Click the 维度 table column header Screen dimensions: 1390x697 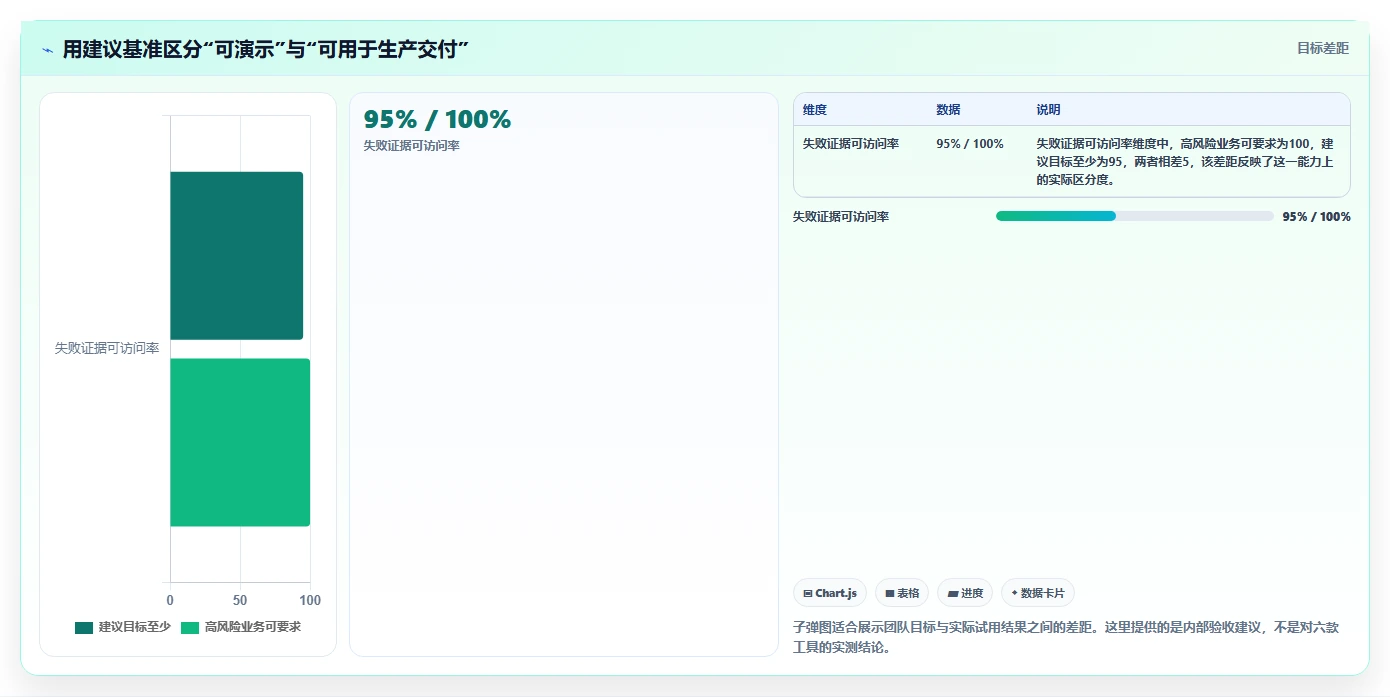[815, 110]
